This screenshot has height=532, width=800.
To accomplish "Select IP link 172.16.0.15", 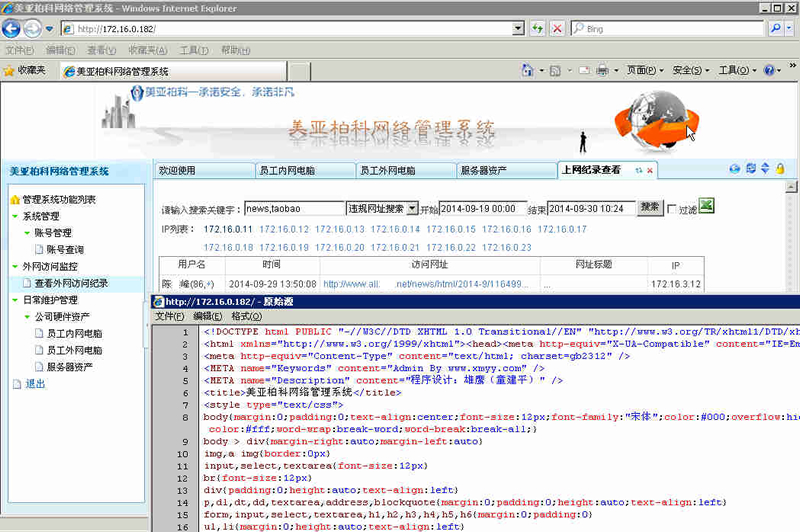I will pyautogui.click(x=451, y=230).
